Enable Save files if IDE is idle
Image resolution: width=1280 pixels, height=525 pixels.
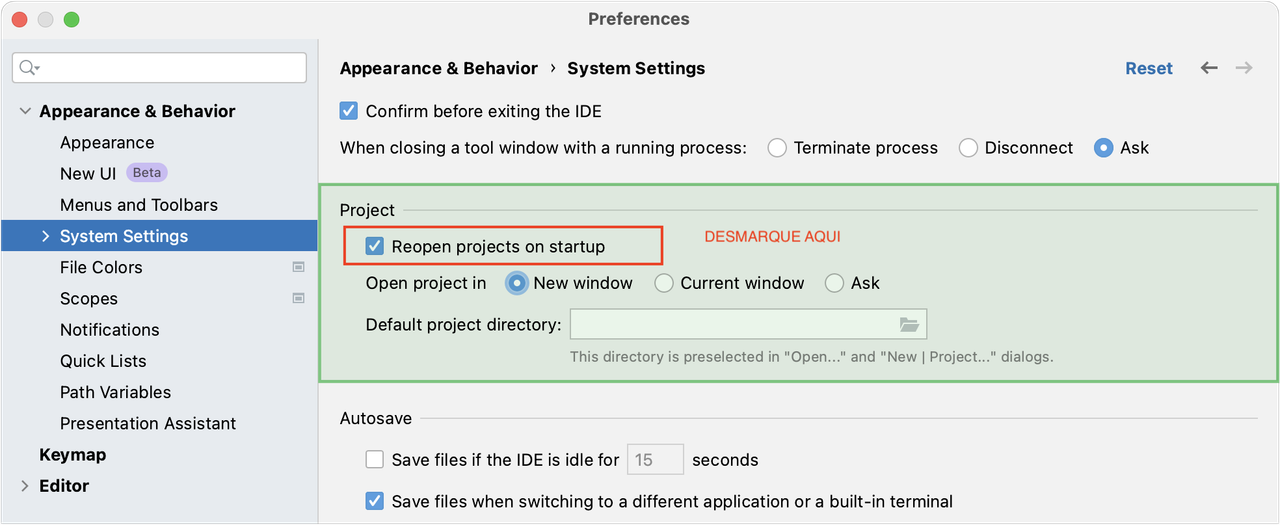pos(375,460)
